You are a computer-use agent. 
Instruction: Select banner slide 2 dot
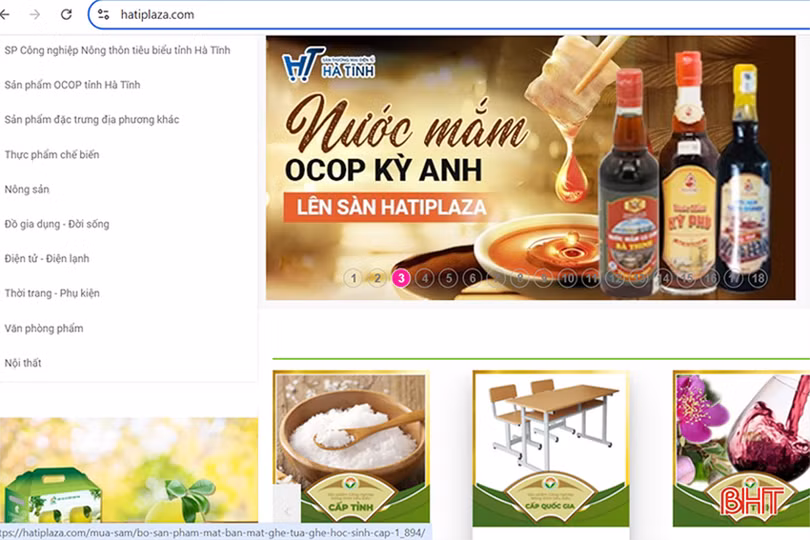coord(377,278)
